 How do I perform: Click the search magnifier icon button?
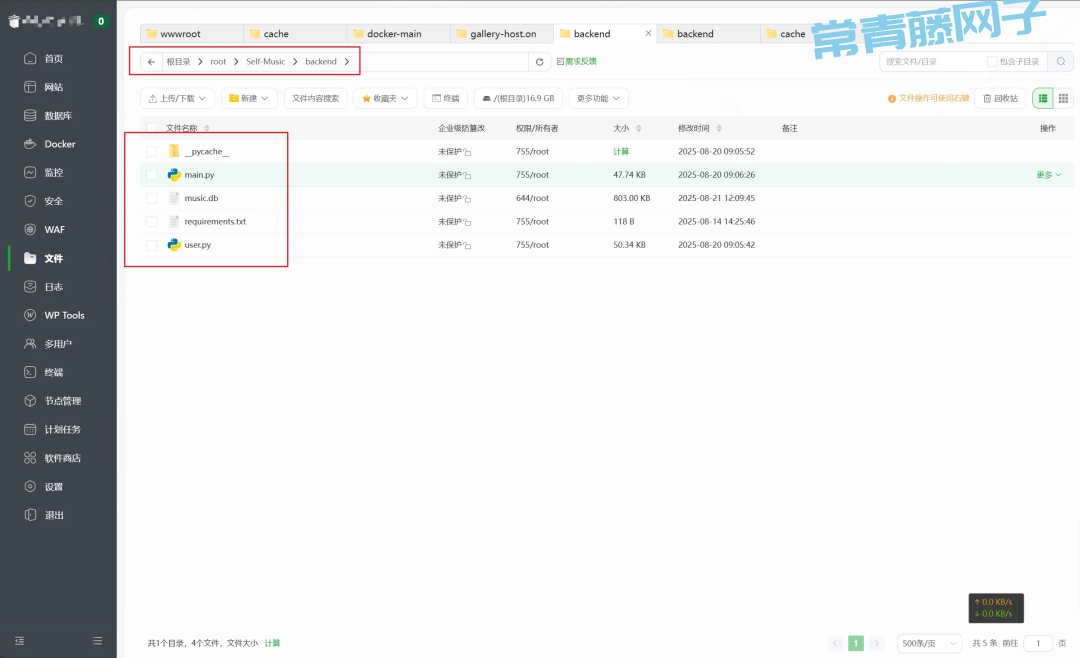(1060, 62)
